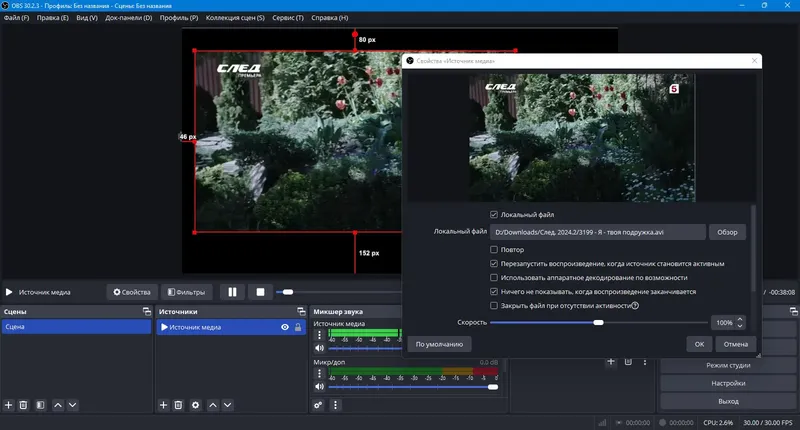The image size is (800, 430).
Task: Open advanced audio properties gear in mixer
Action: (319, 405)
